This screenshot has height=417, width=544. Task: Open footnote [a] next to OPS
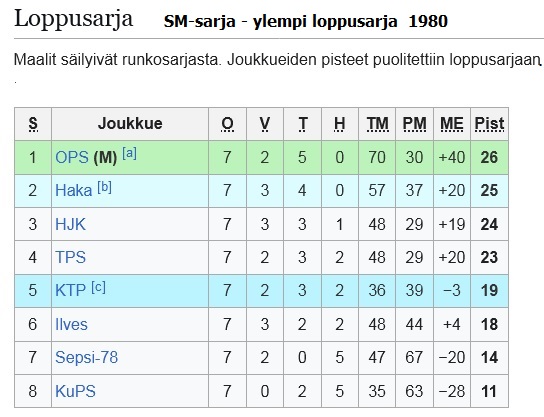129,154
